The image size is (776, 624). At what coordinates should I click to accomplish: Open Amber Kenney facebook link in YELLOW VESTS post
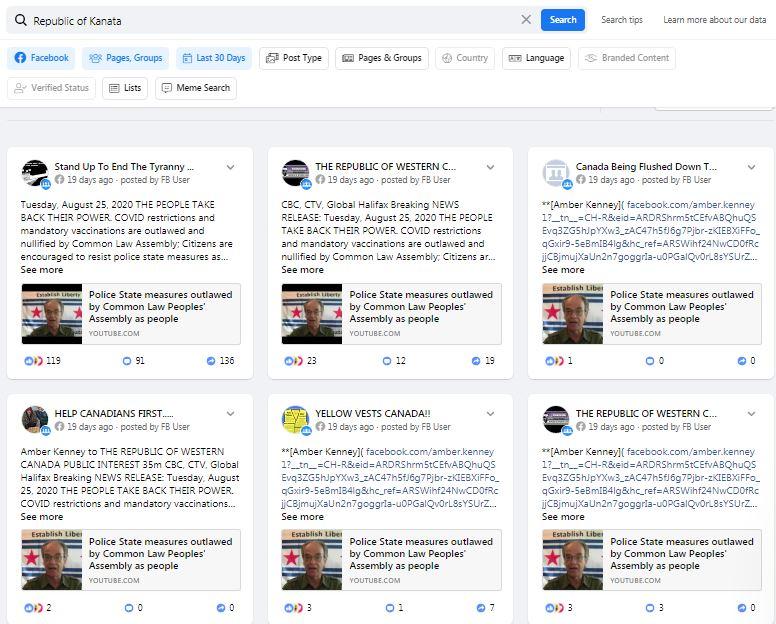point(390,478)
